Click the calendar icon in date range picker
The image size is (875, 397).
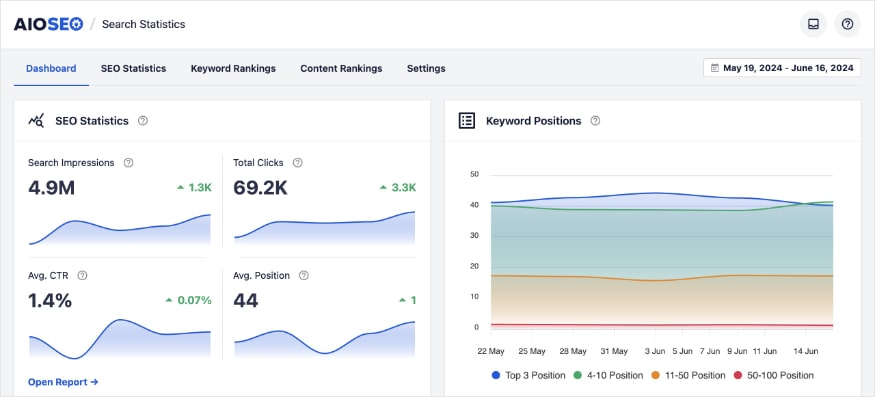click(x=714, y=68)
